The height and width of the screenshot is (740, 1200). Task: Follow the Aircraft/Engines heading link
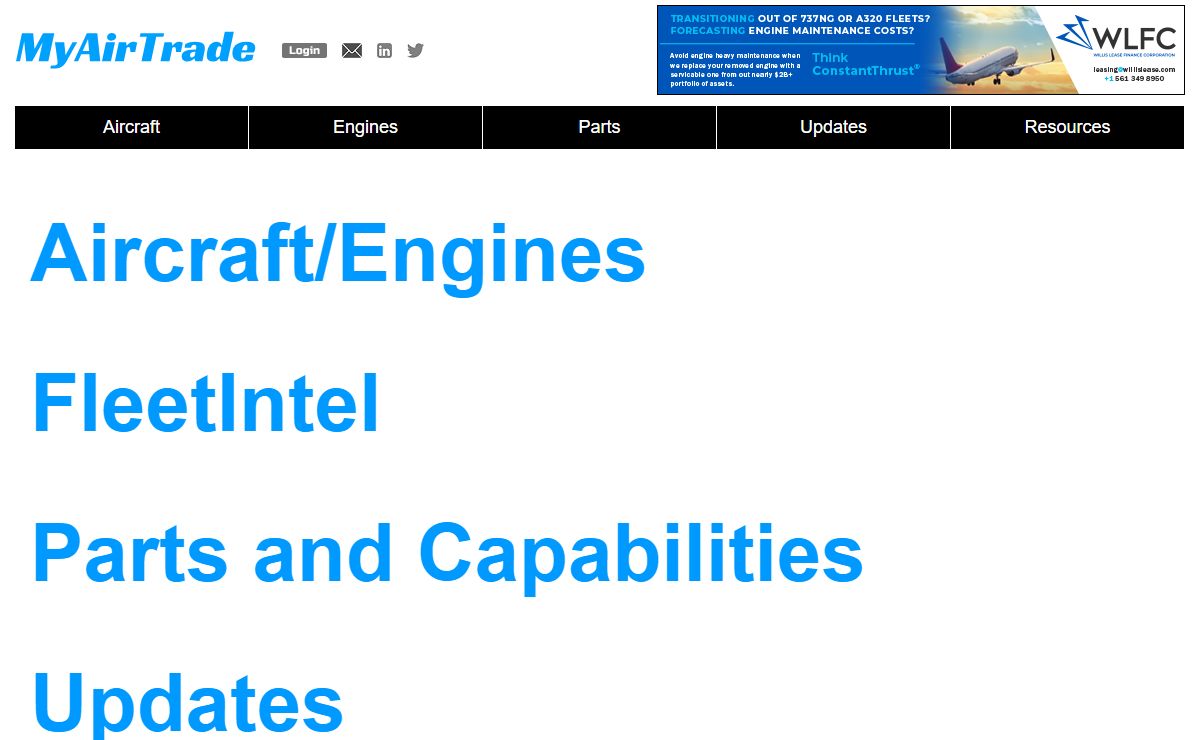click(338, 254)
